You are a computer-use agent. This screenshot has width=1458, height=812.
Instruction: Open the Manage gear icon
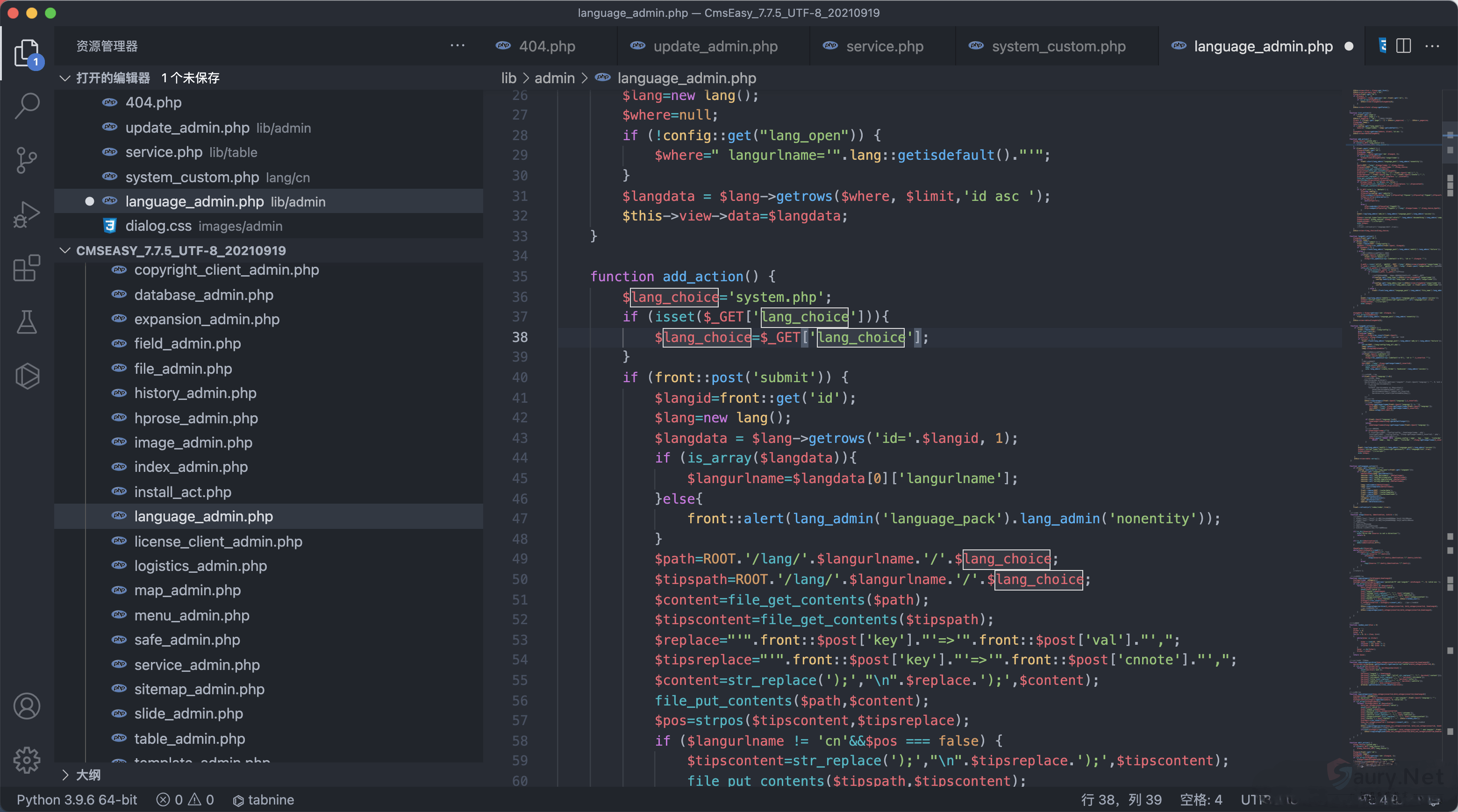[27, 760]
